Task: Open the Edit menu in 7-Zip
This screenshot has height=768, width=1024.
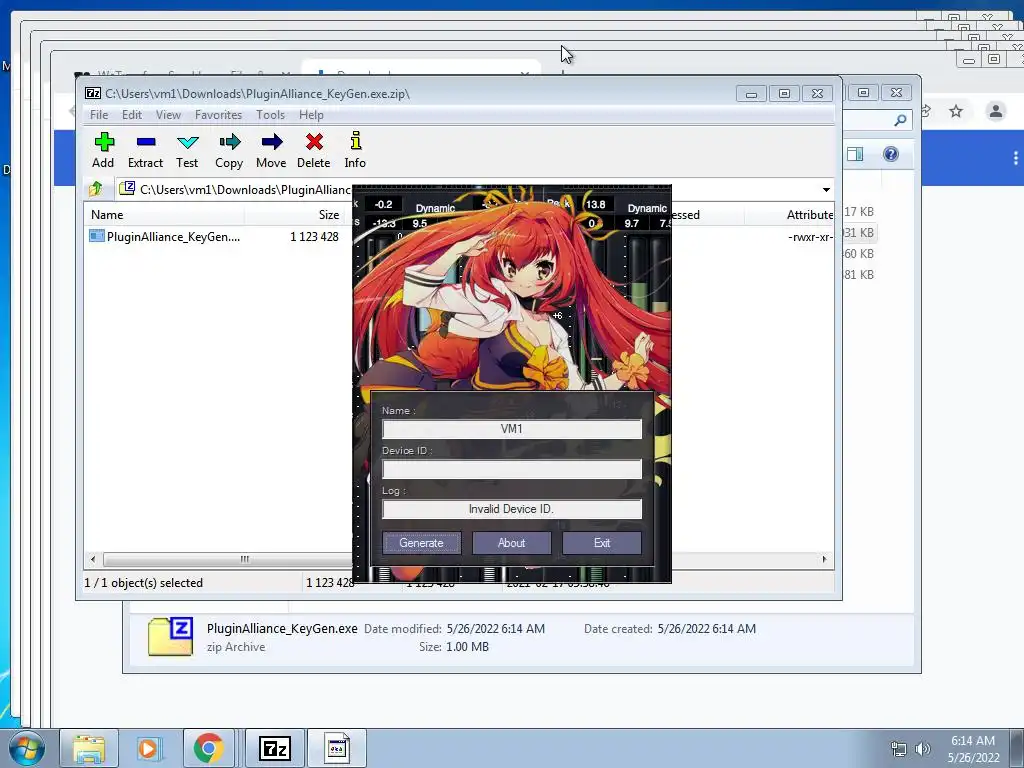Action: 131,115
